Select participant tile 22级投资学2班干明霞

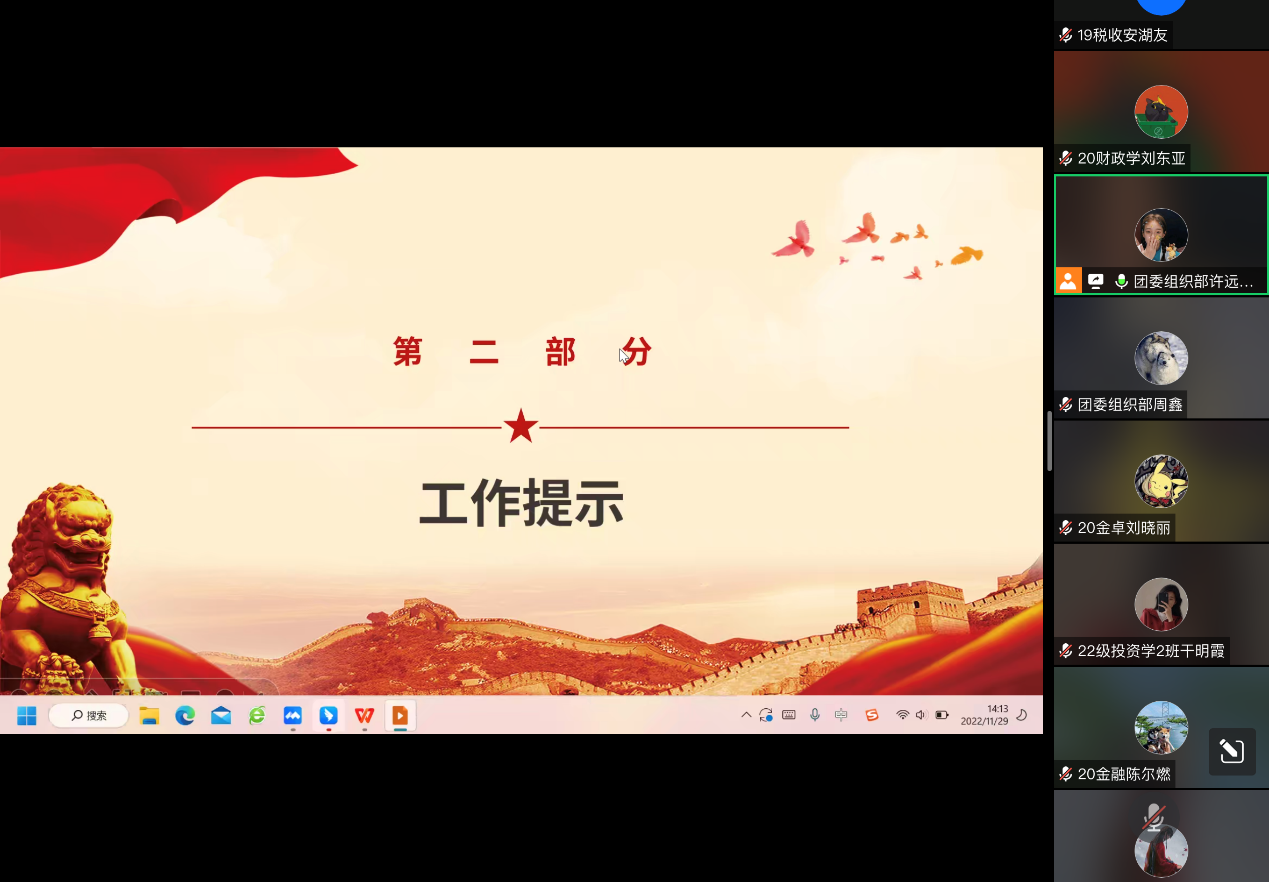(x=1161, y=605)
